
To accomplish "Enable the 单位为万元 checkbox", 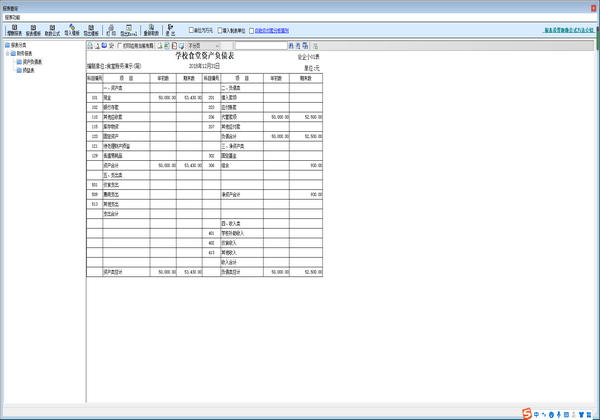I will pos(191,31).
